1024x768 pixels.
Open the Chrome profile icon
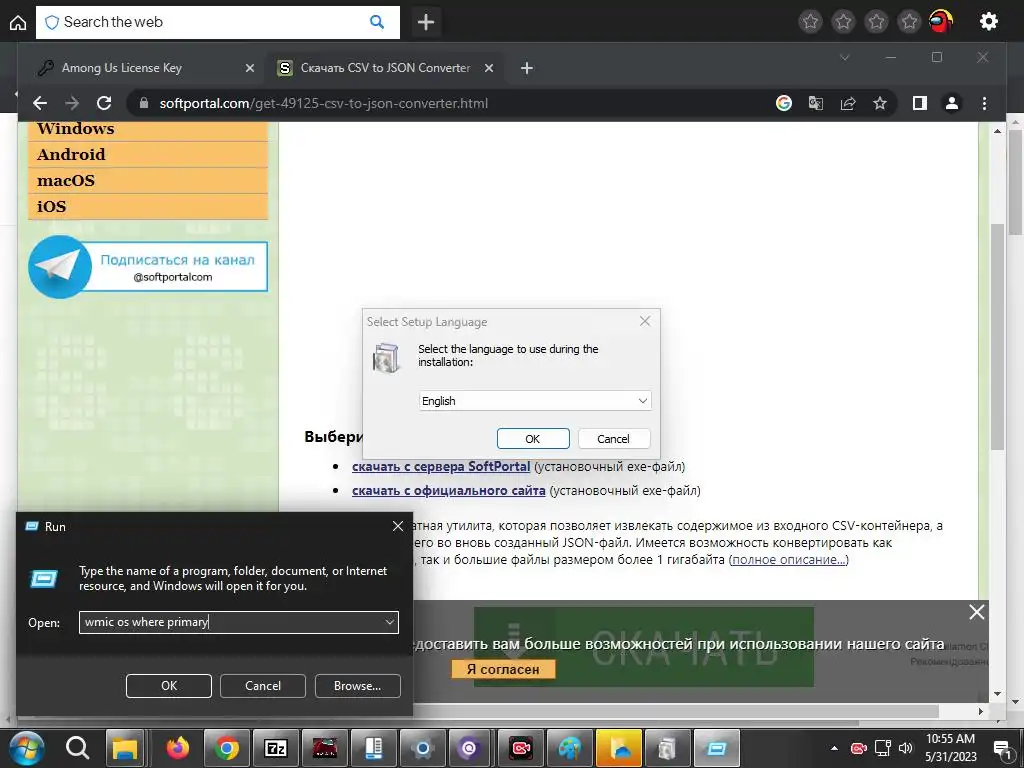coord(952,103)
